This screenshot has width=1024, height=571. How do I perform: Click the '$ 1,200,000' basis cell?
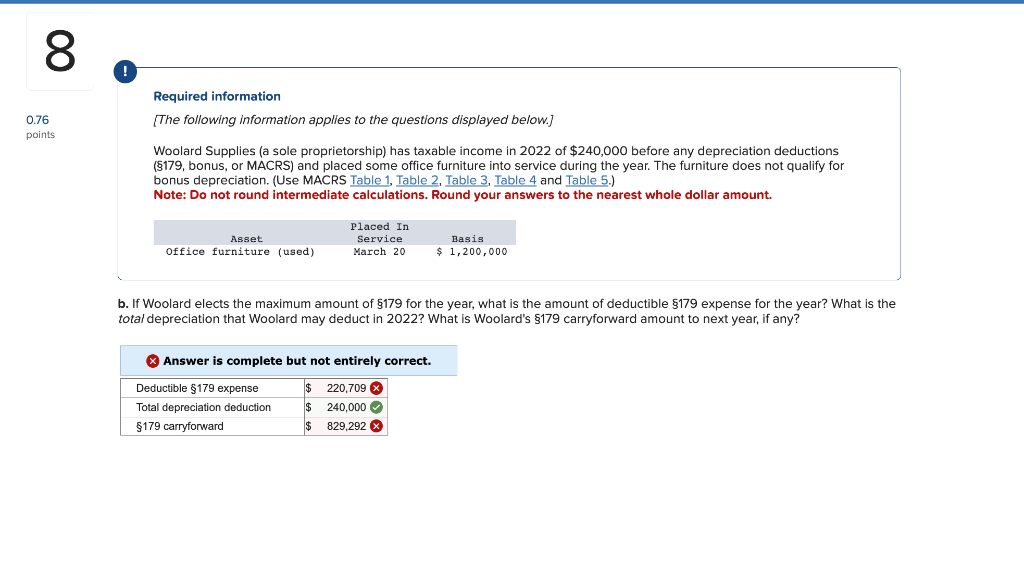[x=472, y=252]
